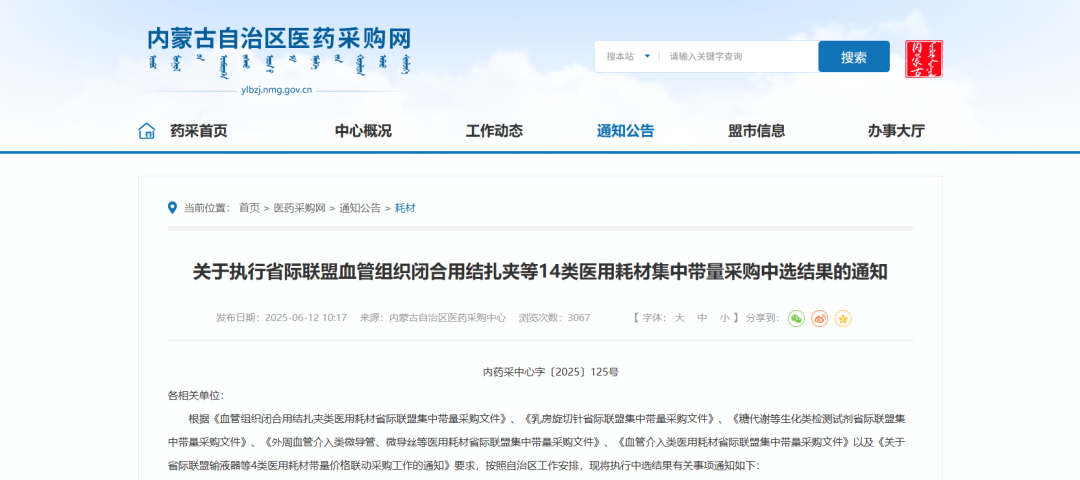Click the home icon beside 药采首页
Viewport: 1080px width, 480px height.
tap(147, 131)
